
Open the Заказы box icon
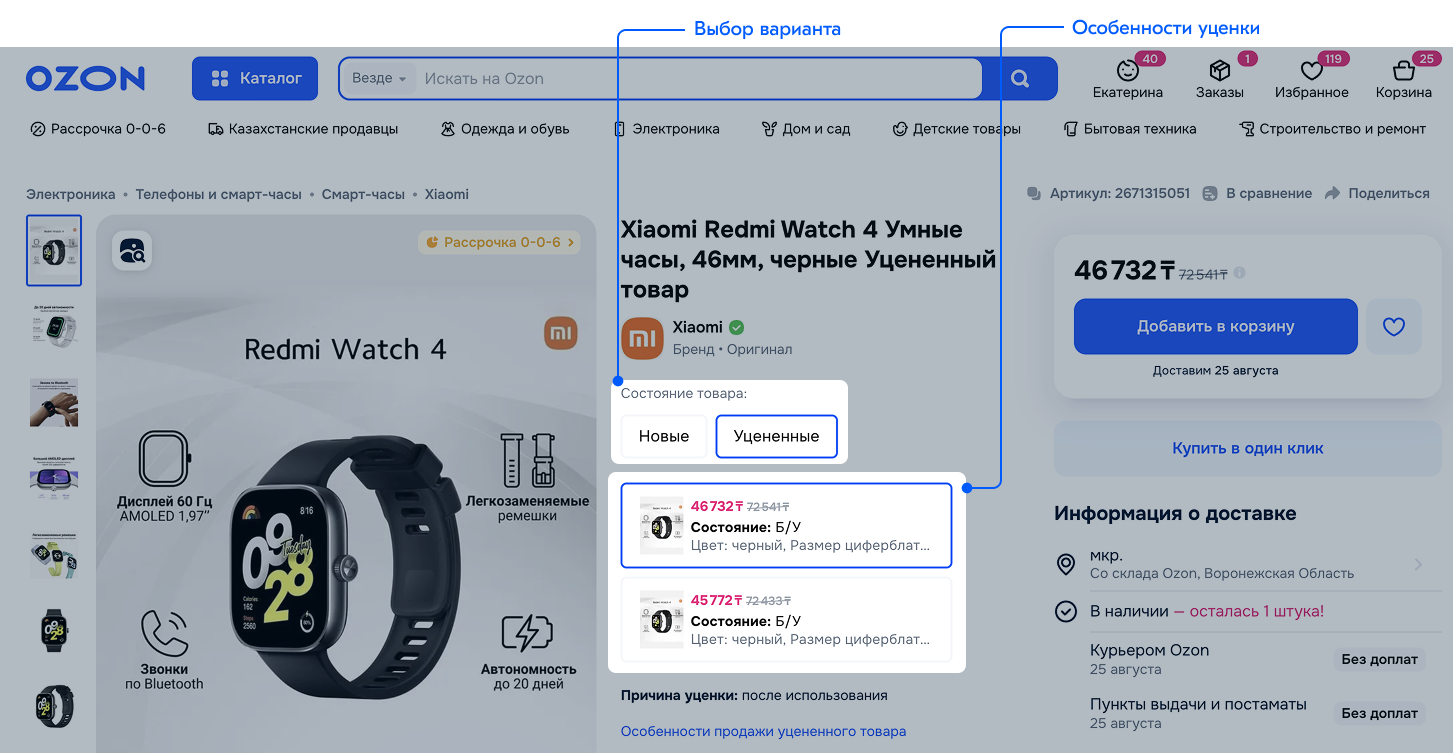coord(1219,71)
